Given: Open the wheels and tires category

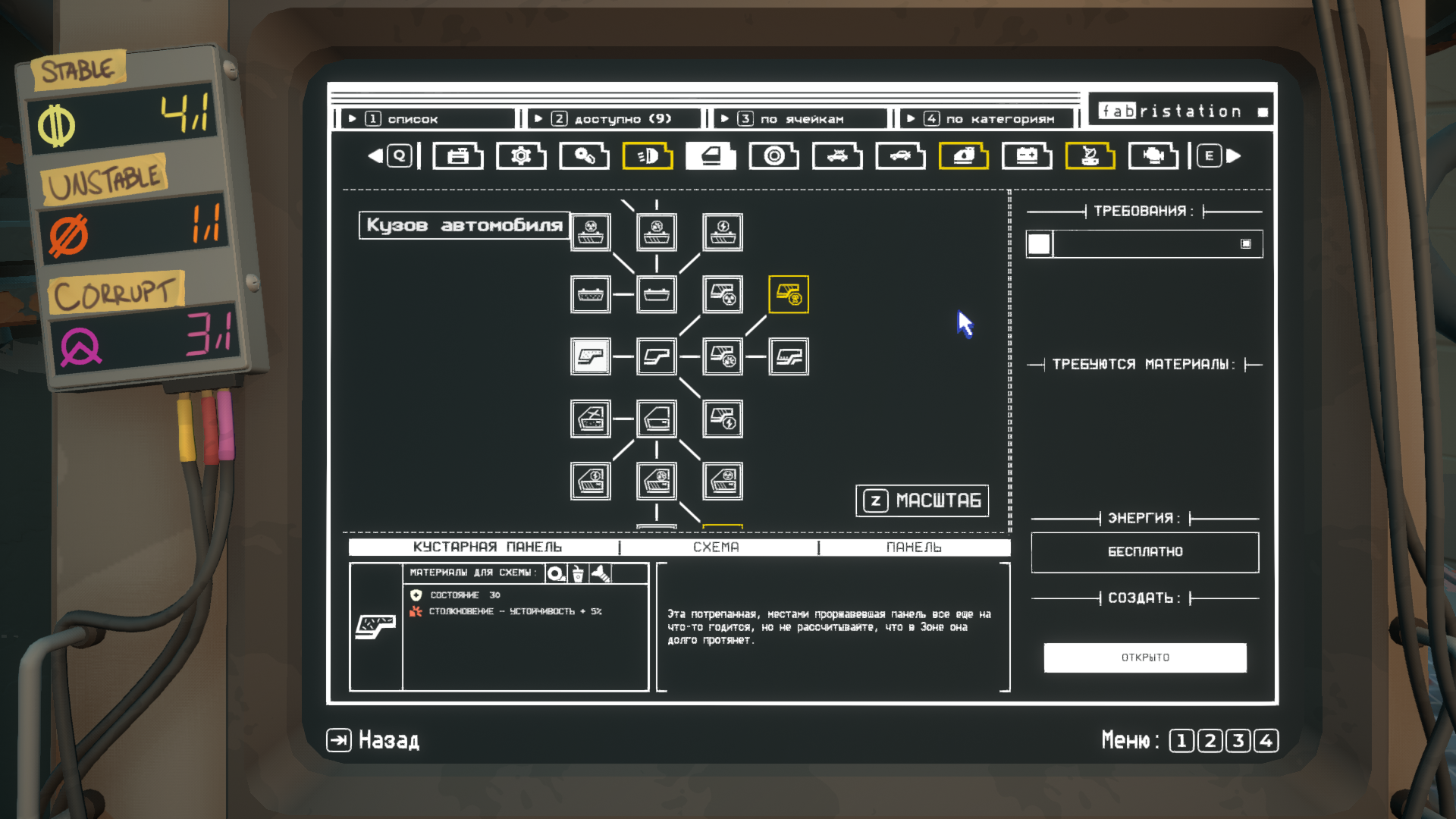Looking at the screenshot, I should 773,156.
